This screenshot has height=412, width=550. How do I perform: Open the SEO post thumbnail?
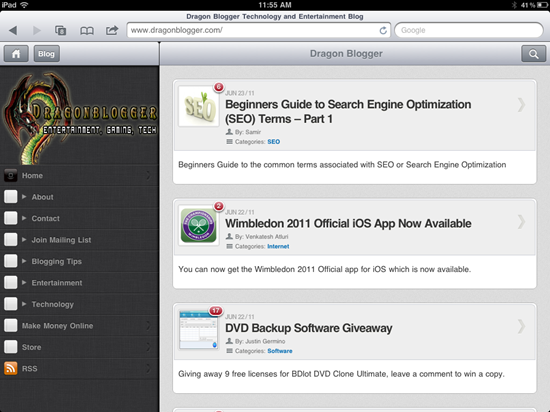[x=199, y=106]
